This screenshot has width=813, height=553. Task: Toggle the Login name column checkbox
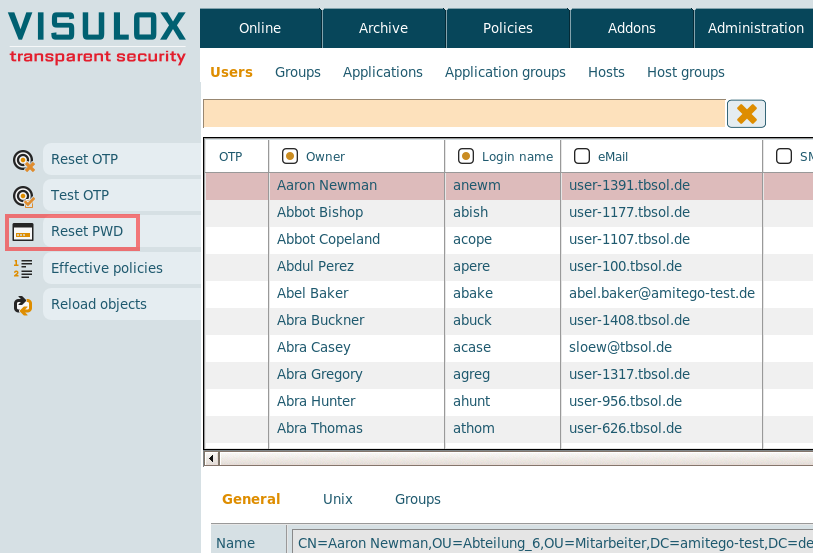coord(465,156)
